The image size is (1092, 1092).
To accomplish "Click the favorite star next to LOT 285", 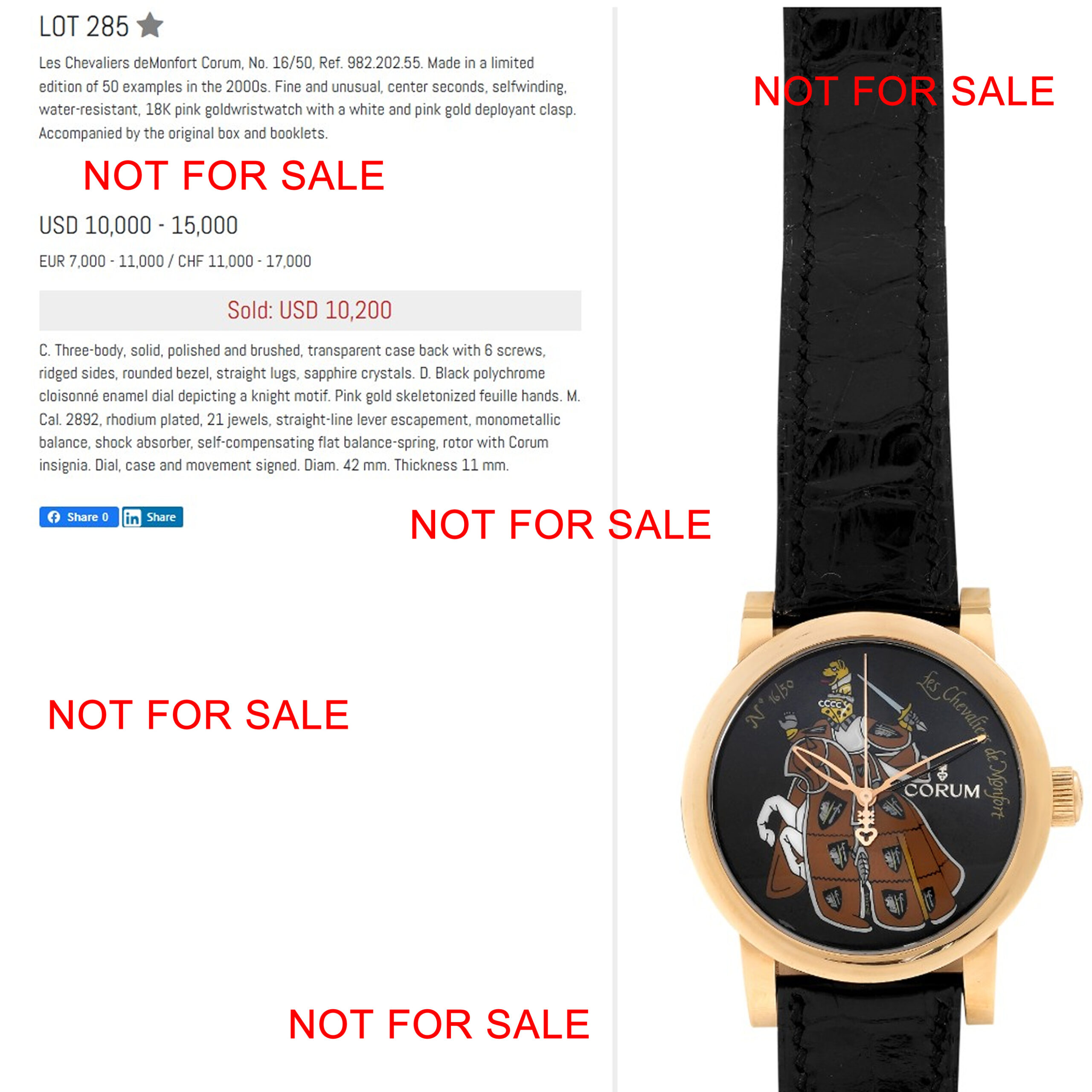I will click(150, 26).
